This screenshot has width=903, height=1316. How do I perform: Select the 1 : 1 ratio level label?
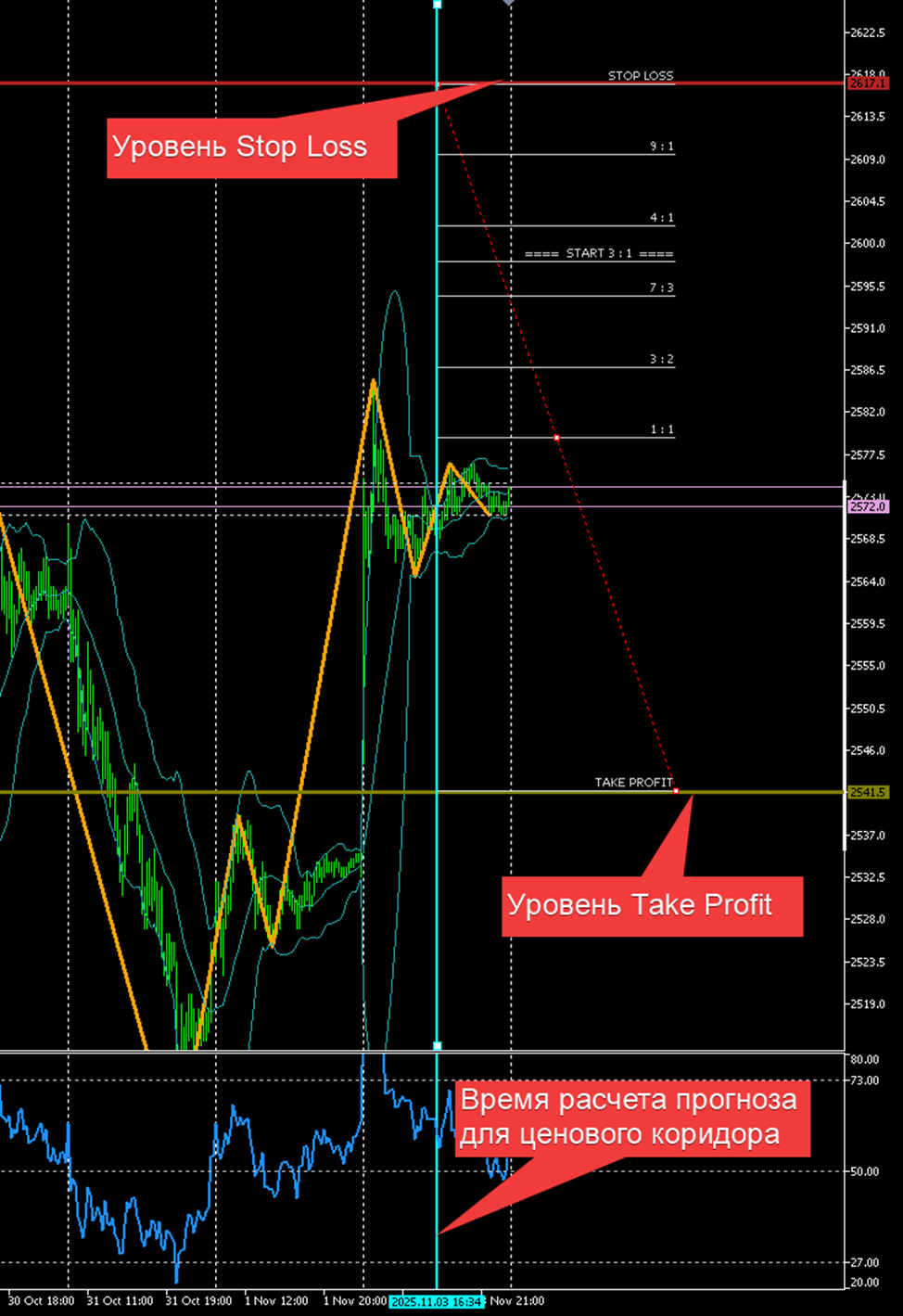661,429
